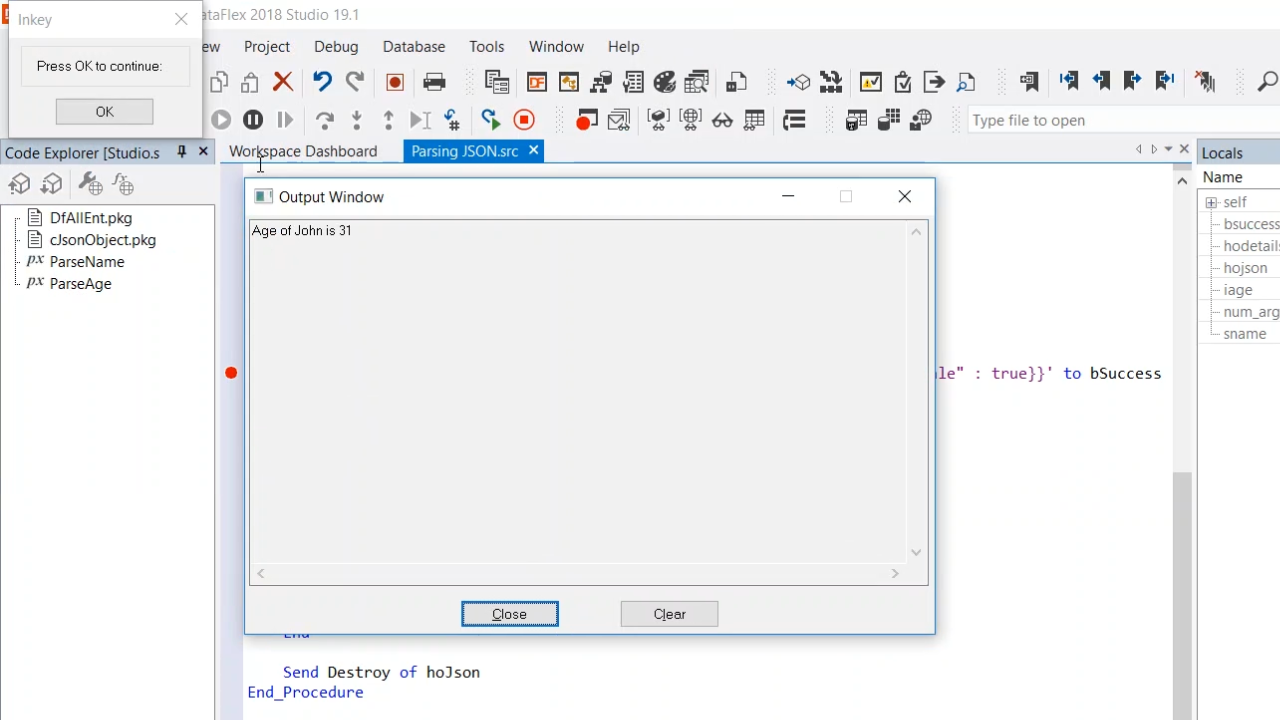Open the Database menu
The width and height of the screenshot is (1280, 720).
click(414, 47)
